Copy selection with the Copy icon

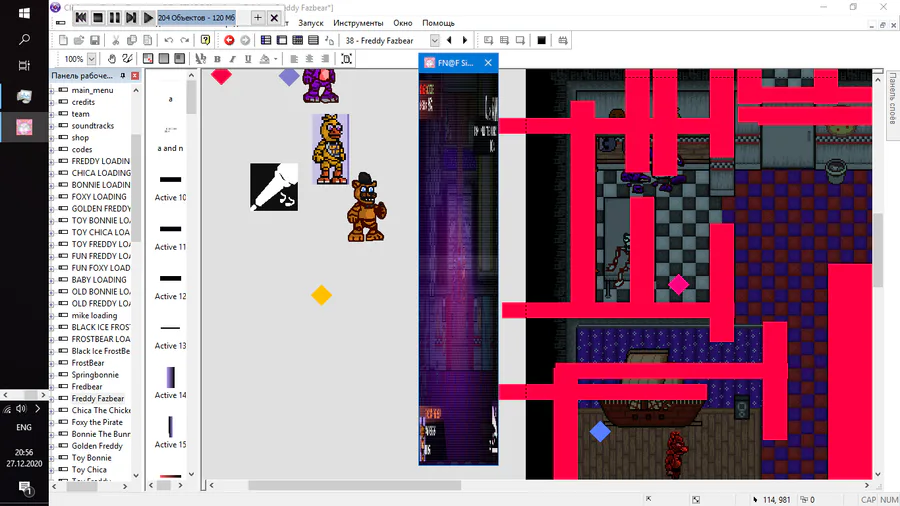[131, 40]
